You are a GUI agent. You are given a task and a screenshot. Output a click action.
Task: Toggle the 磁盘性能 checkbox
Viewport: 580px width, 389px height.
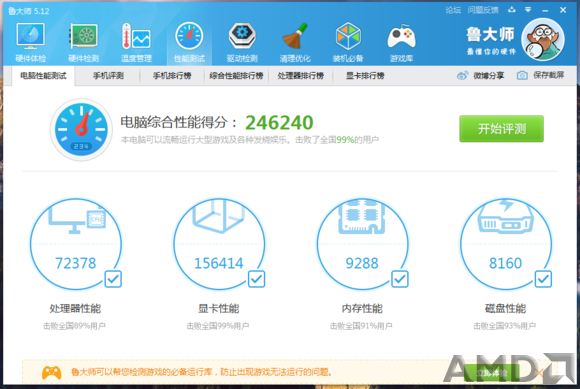[x=543, y=279]
